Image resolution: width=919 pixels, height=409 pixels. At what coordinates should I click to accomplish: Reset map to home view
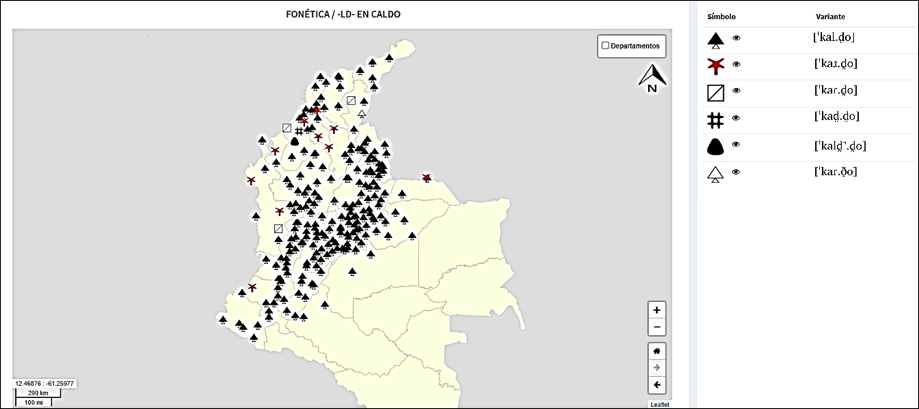pos(657,351)
